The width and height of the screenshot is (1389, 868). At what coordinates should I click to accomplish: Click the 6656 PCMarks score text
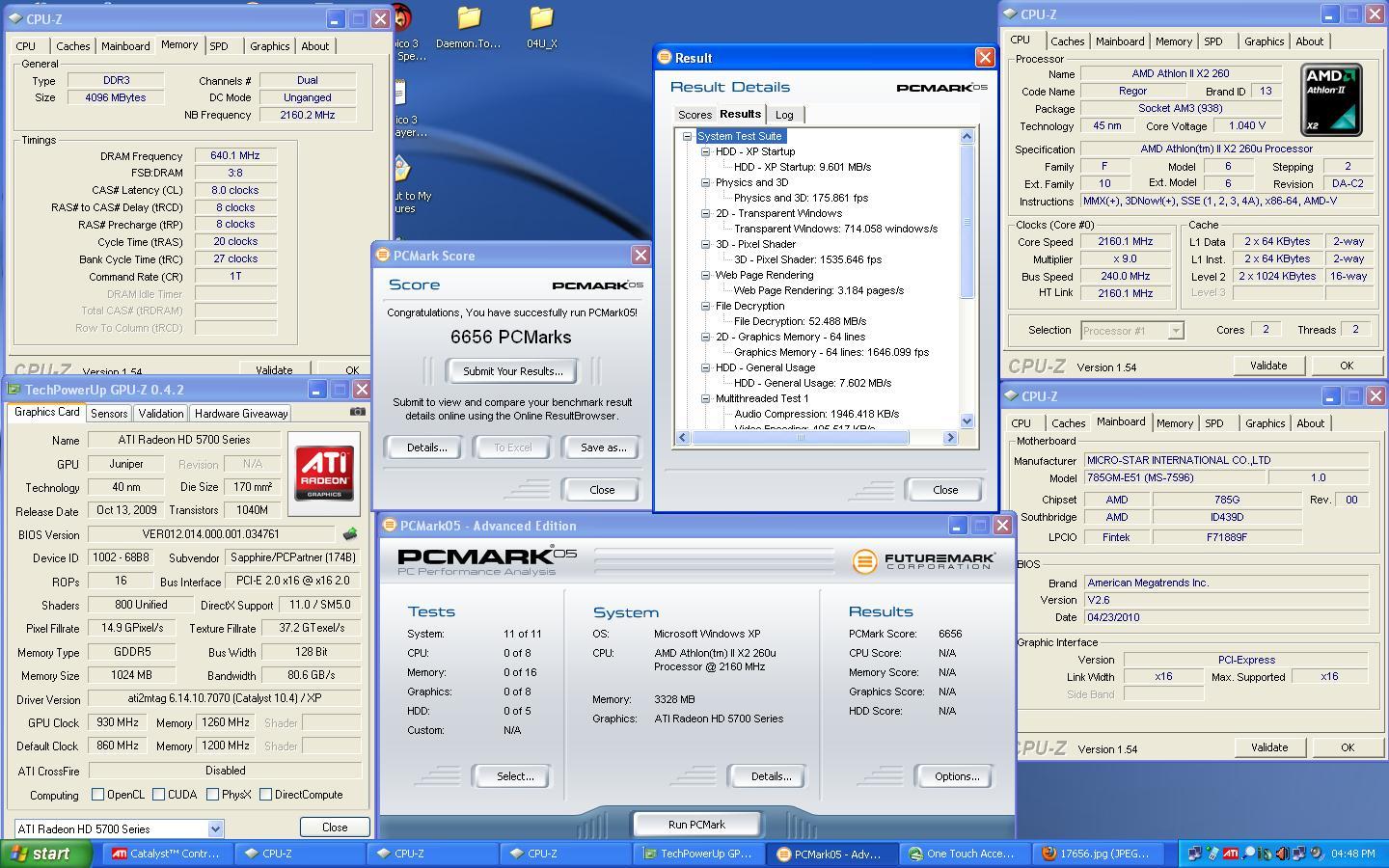click(510, 338)
